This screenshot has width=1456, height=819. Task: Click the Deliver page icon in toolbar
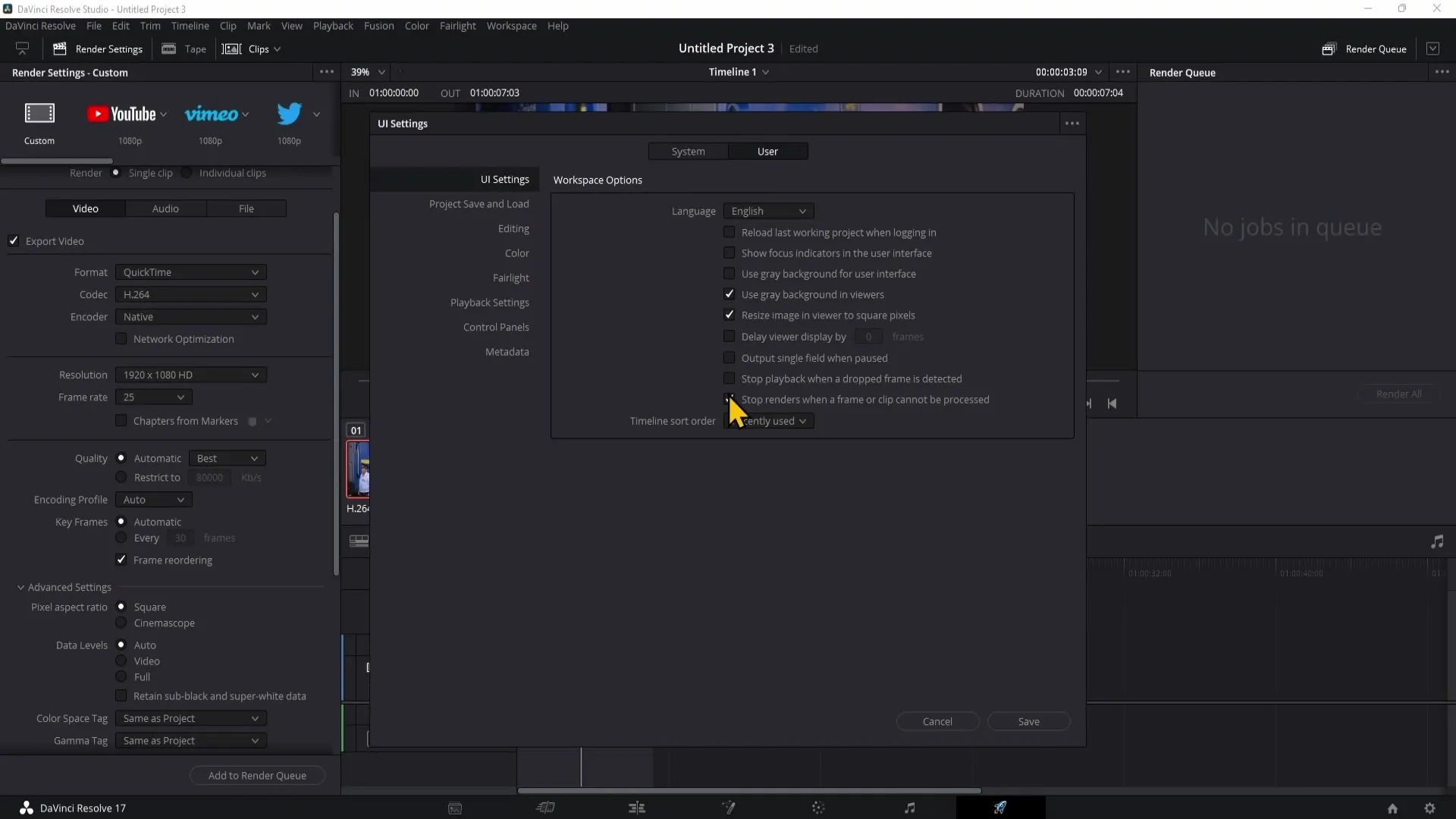click(x=1000, y=807)
